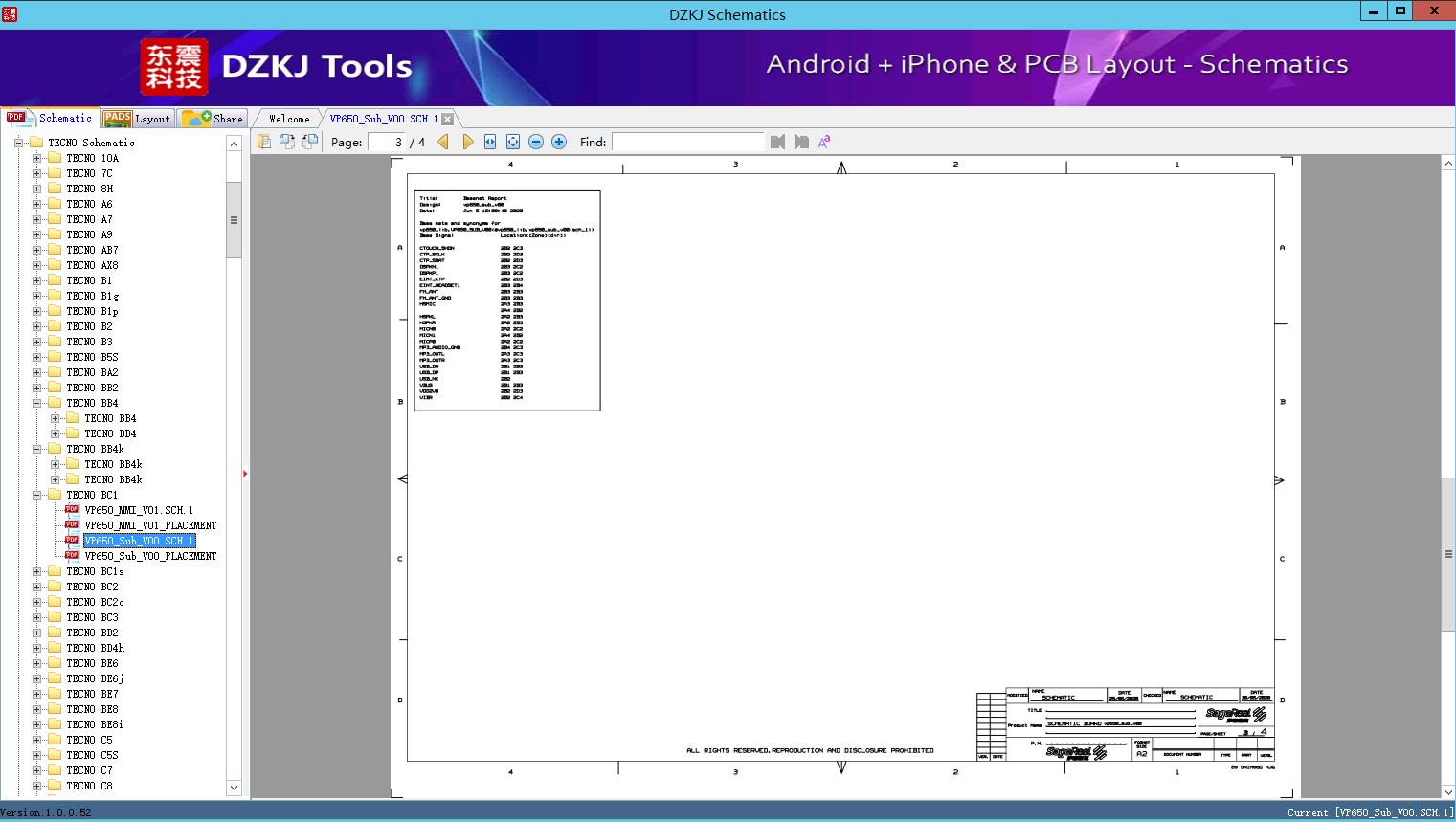Click the Current [VP650_Sub_V00.SCH.1] status text
1456x822 pixels.
tap(1370, 812)
